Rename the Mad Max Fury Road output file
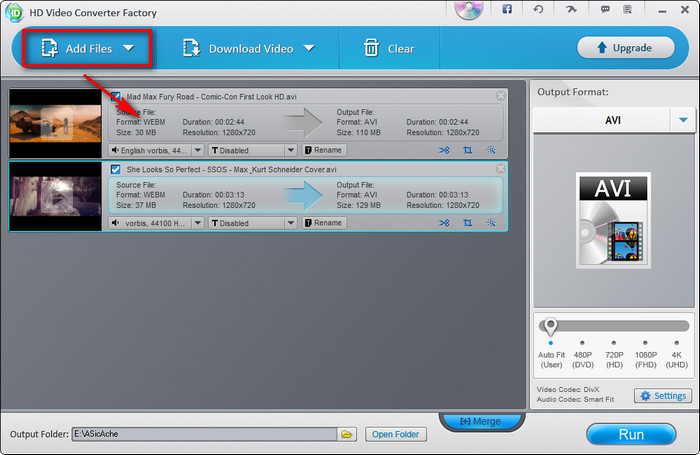This screenshot has width=700, height=455. [x=324, y=150]
